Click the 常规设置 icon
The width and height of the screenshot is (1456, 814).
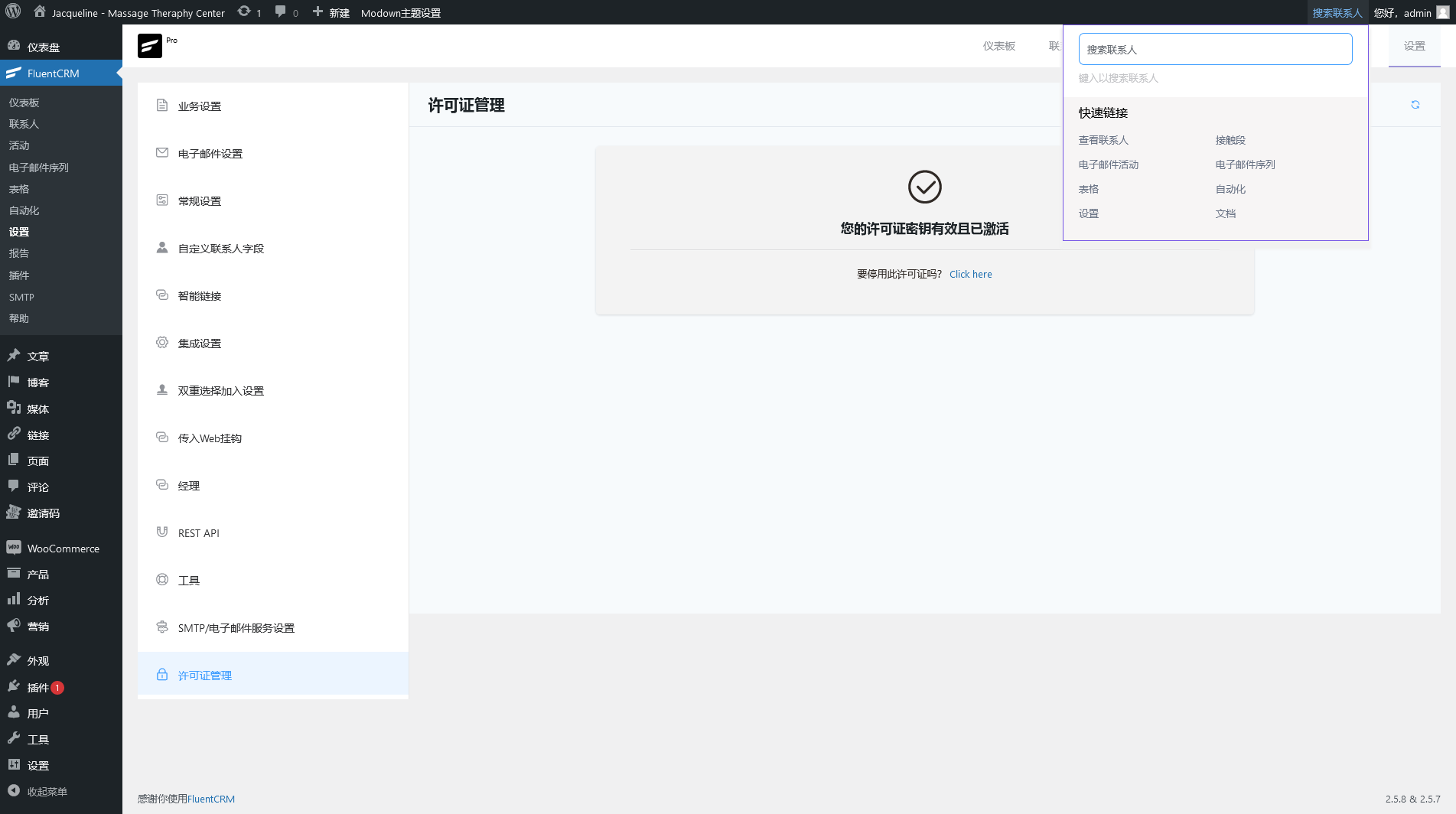point(162,200)
